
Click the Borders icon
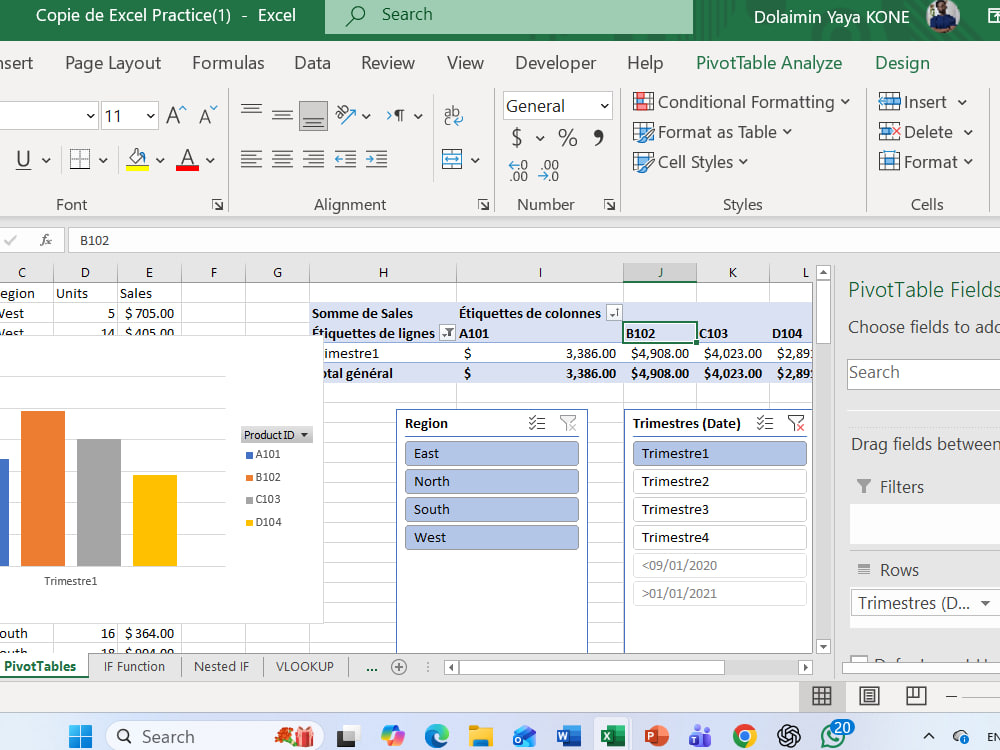pos(80,159)
